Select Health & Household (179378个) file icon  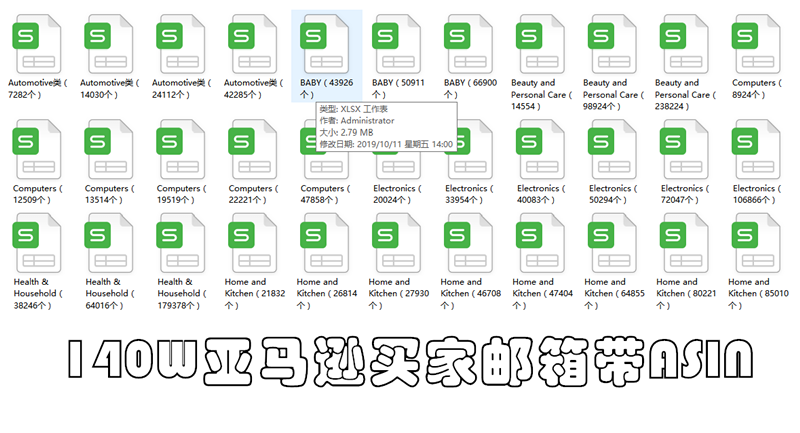pyautogui.click(x=181, y=243)
